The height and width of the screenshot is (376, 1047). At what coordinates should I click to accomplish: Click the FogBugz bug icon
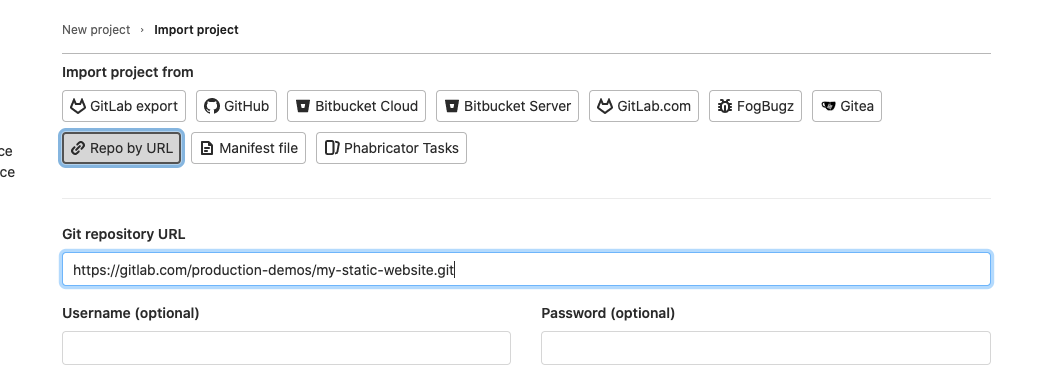[x=724, y=106]
